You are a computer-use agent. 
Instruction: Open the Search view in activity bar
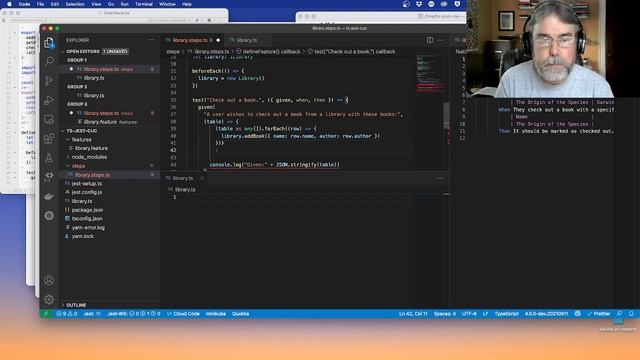tap(49, 61)
